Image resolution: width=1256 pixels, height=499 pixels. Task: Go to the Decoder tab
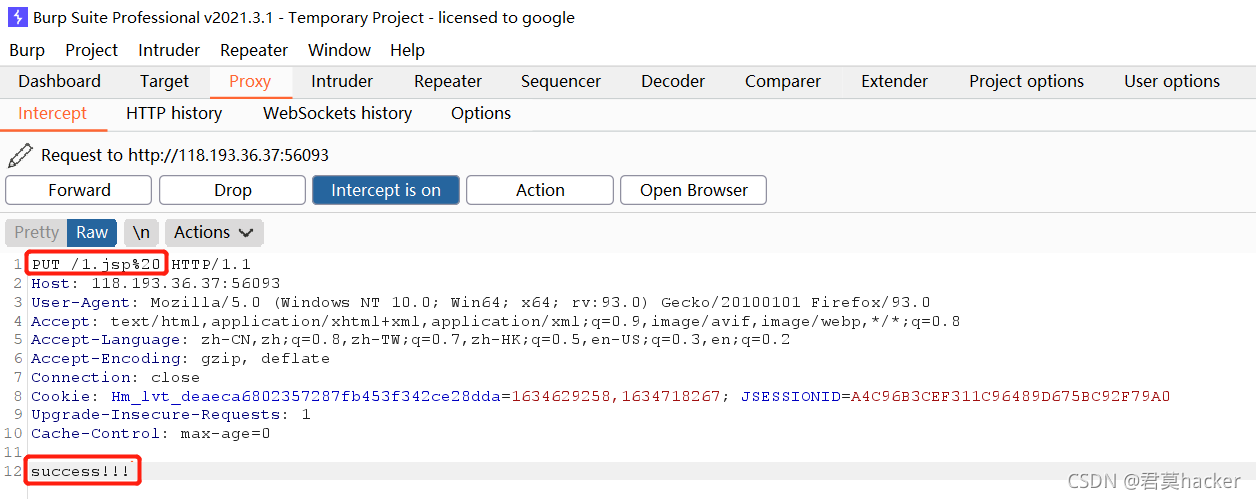[673, 81]
